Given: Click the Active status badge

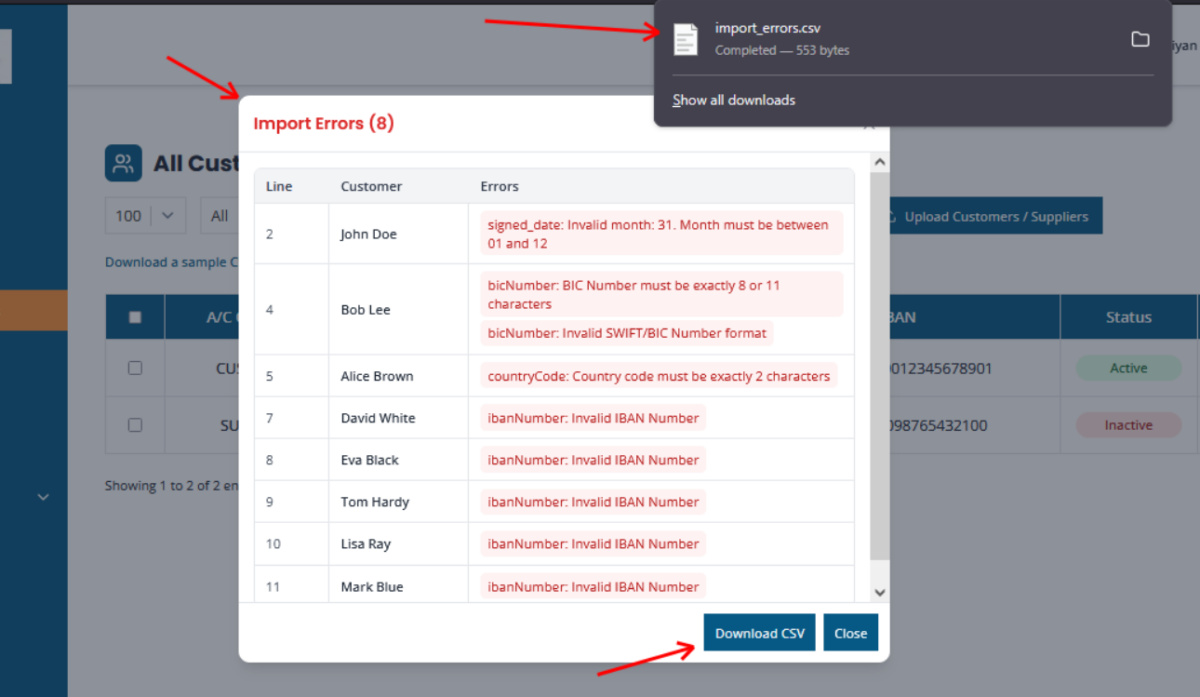Looking at the screenshot, I should (1128, 368).
